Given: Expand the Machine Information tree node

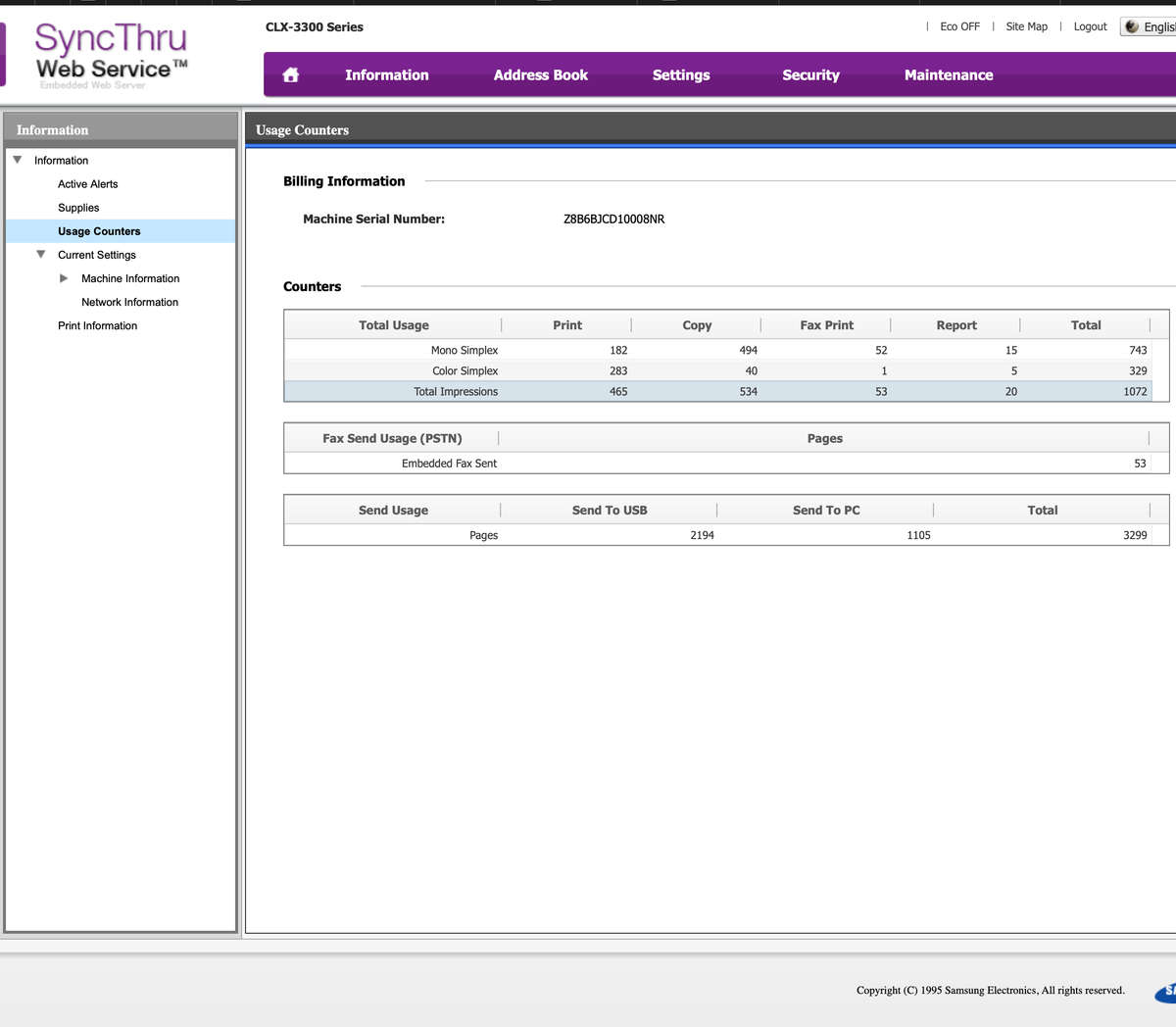Looking at the screenshot, I should (65, 278).
